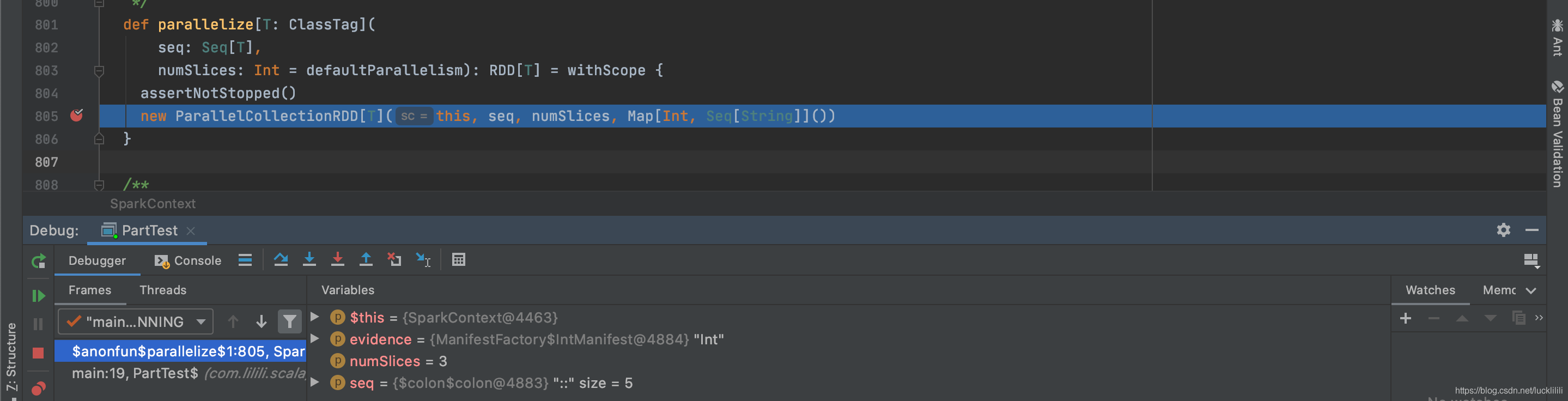Open the Bean Validation tool window
This screenshot has width=1568, height=401.
coord(1558,133)
